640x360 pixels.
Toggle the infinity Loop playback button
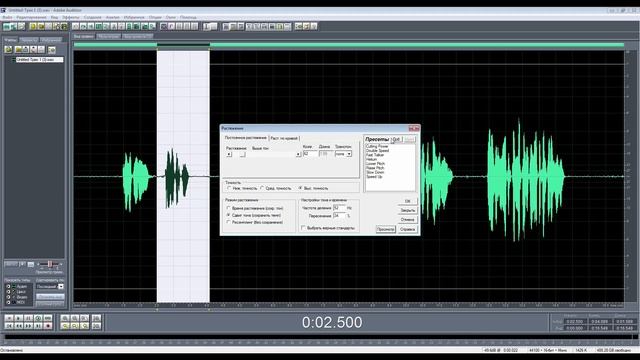[48, 318]
